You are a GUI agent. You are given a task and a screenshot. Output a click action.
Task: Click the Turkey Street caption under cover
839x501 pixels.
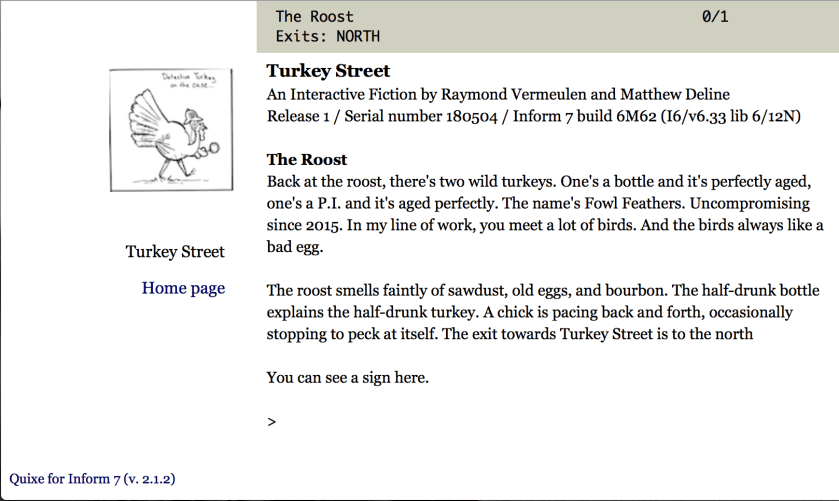point(175,251)
